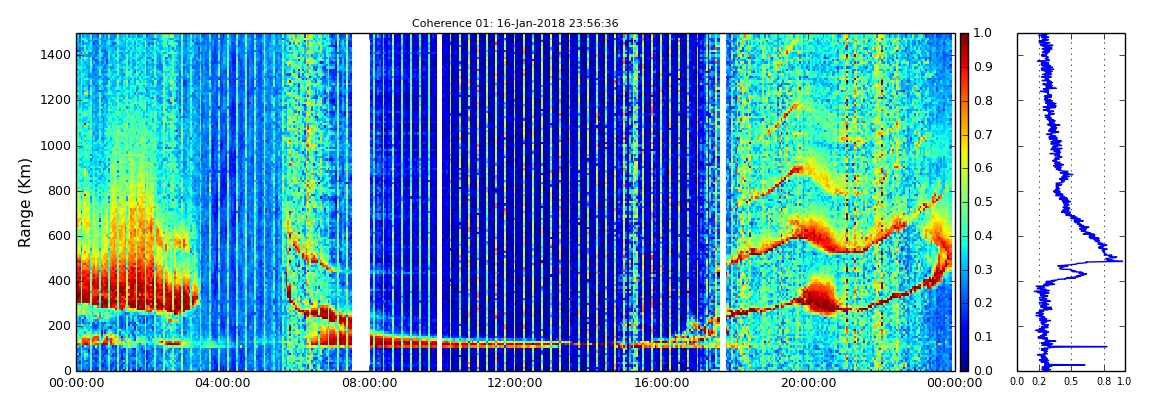Click the 0.8 label on the colorbar scale
The width and height of the screenshot is (1150, 407).
(982, 101)
